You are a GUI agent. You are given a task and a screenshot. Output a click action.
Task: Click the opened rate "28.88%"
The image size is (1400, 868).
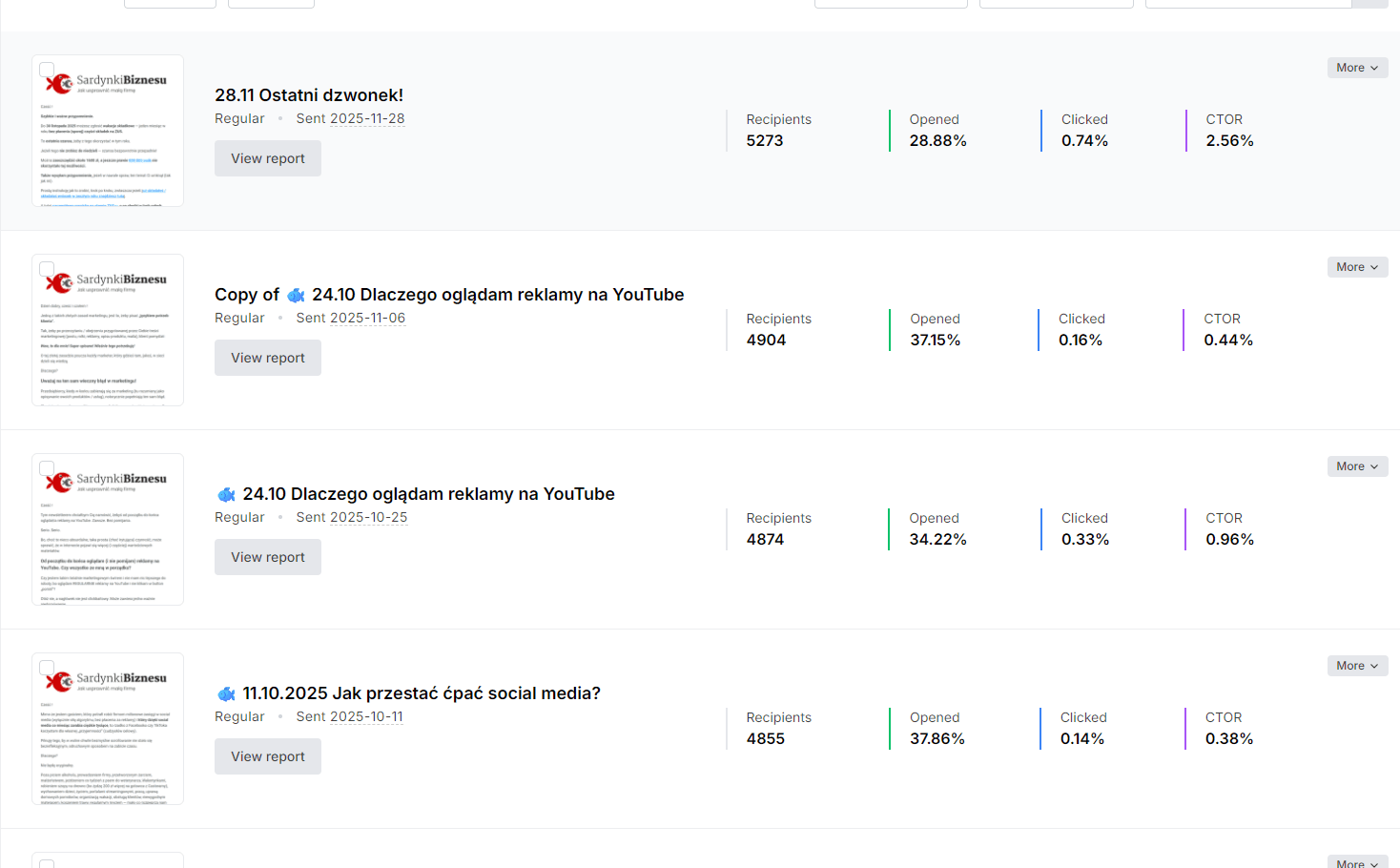pos(938,141)
